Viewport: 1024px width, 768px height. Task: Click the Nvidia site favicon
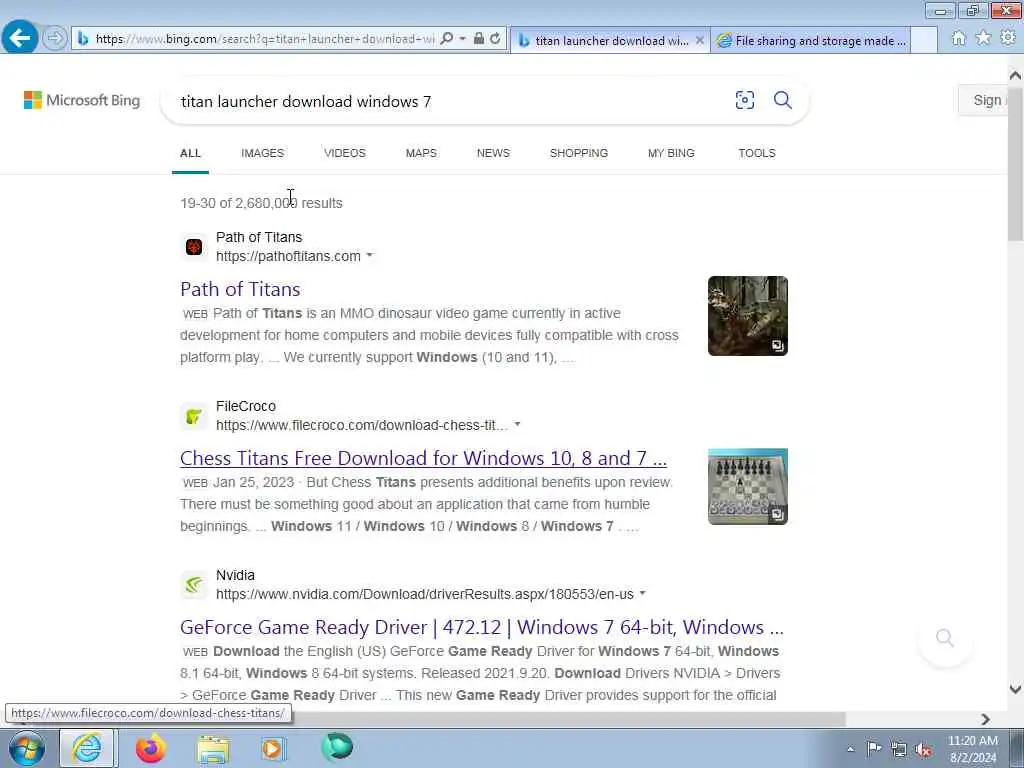coord(194,585)
